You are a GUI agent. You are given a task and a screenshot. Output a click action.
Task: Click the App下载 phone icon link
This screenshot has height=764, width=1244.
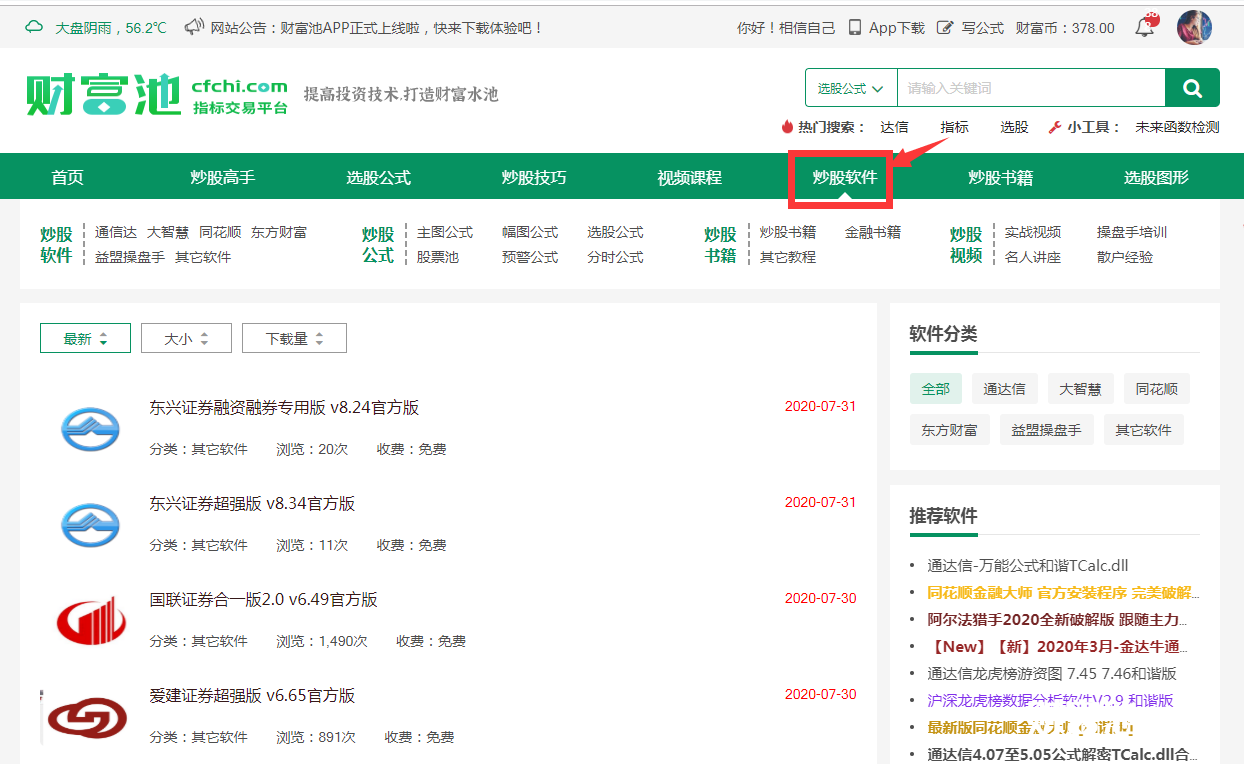click(x=886, y=28)
